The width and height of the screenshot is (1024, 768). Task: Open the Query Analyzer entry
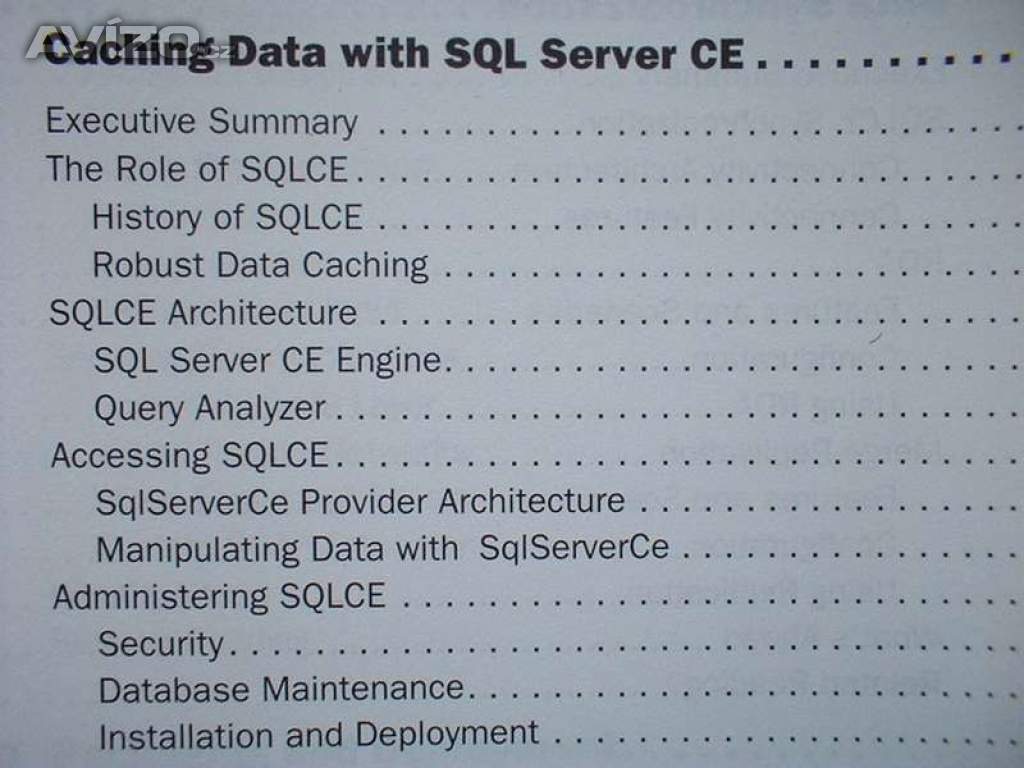[209, 408]
